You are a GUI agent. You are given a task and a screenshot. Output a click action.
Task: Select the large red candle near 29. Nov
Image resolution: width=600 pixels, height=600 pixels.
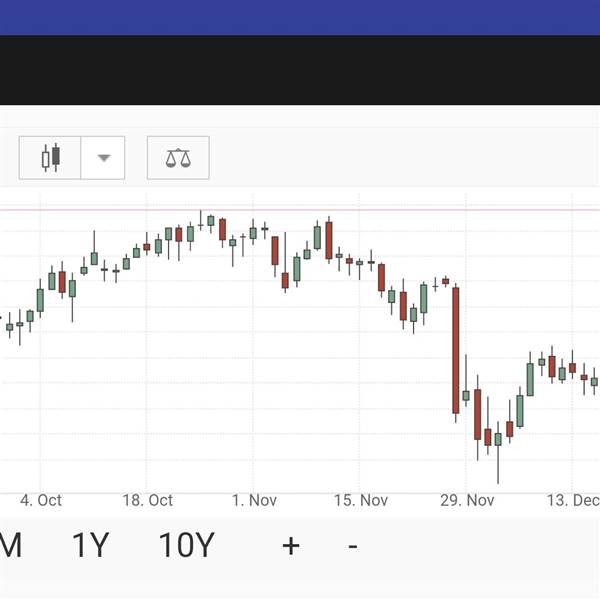coord(455,350)
